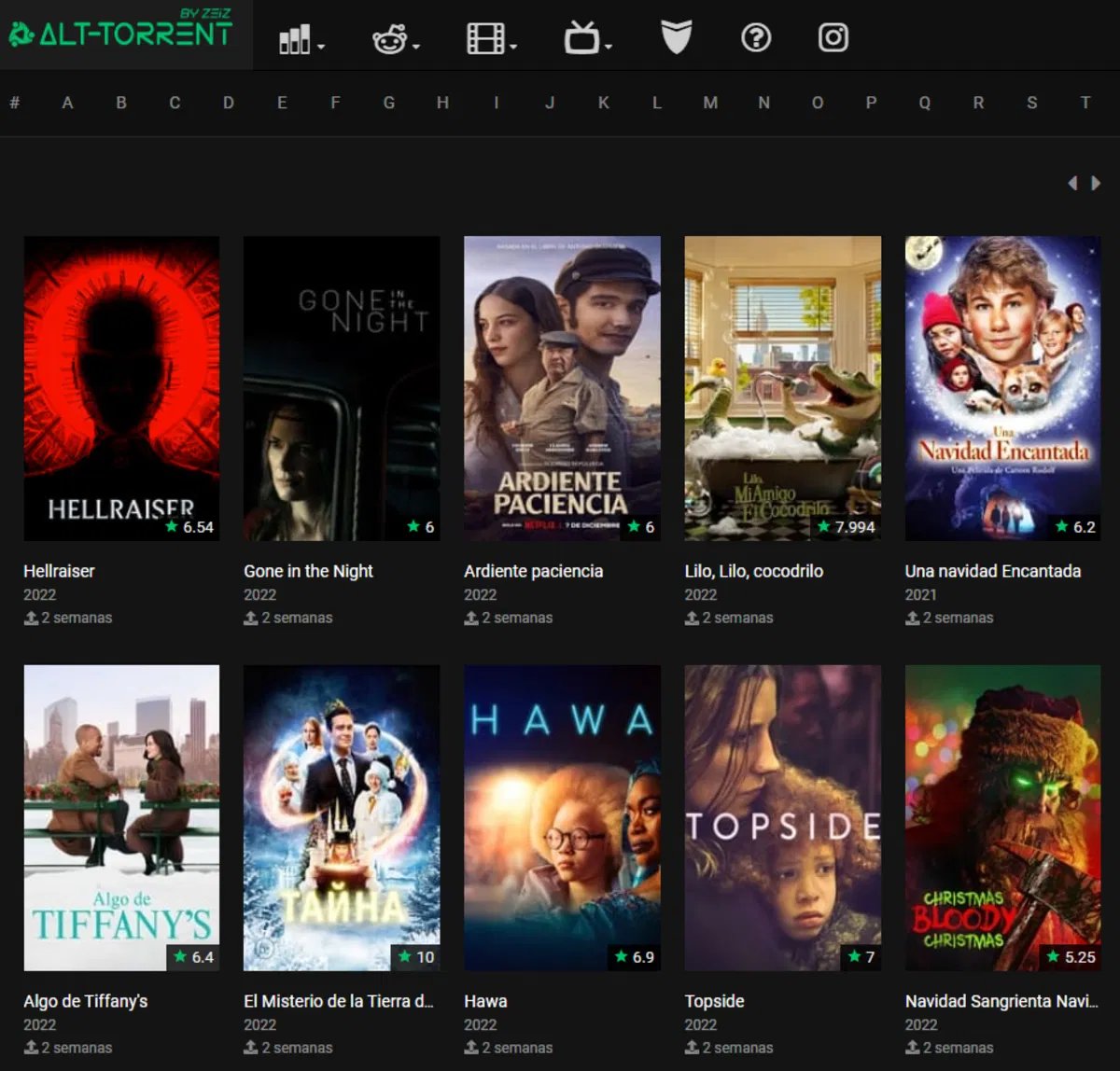Filter titles by the # symbol

(15, 103)
